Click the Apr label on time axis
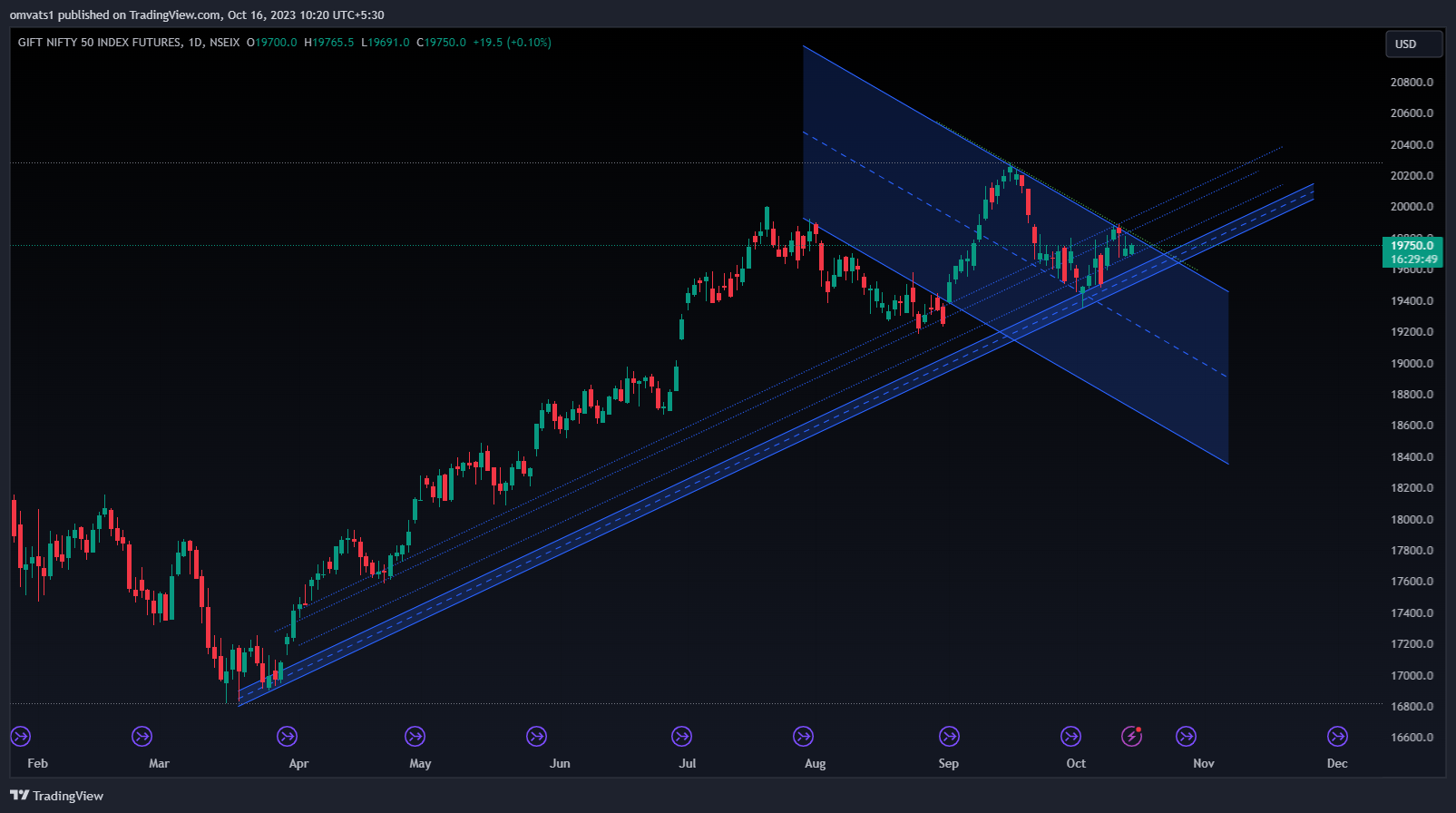This screenshot has width=1456, height=813. coord(298,763)
